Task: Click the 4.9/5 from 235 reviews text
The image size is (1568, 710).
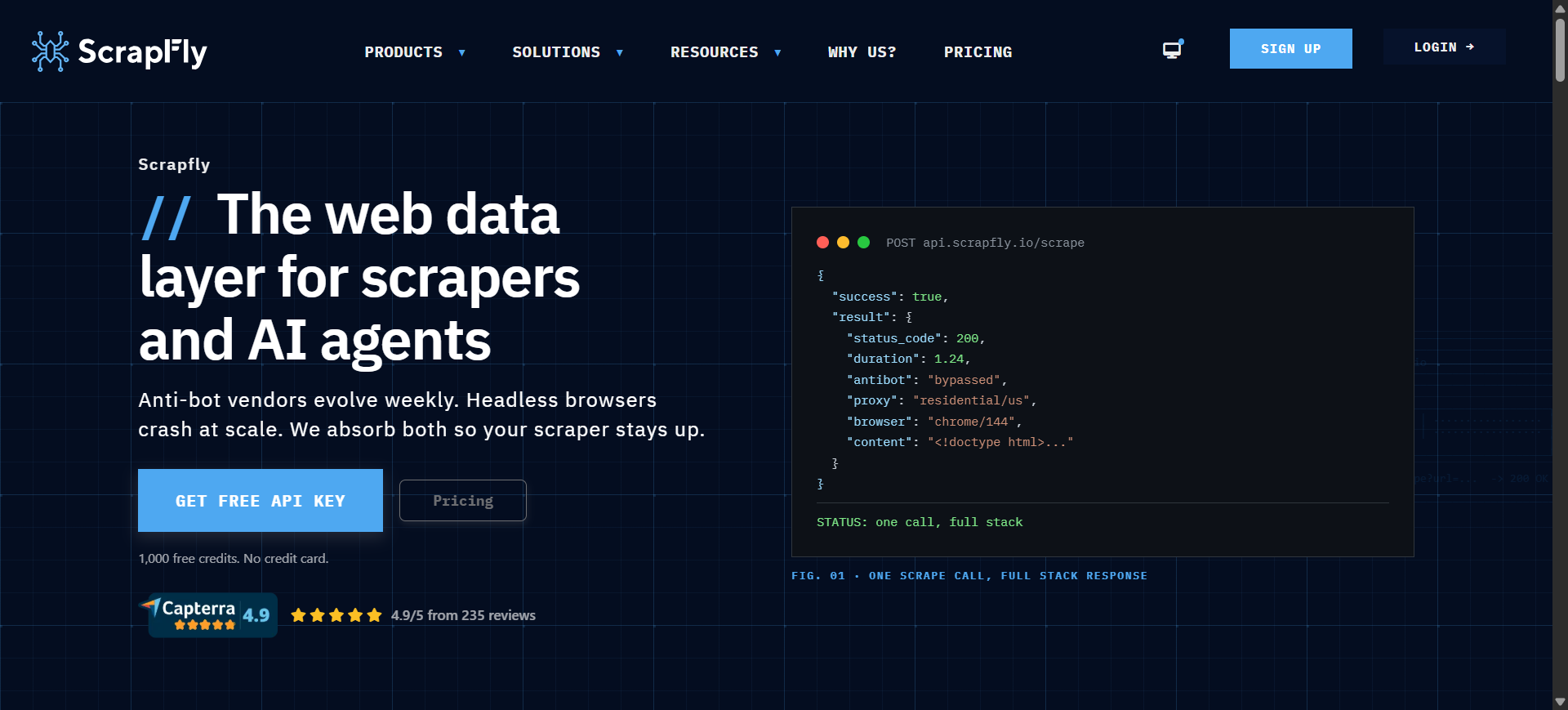Action: coord(463,615)
